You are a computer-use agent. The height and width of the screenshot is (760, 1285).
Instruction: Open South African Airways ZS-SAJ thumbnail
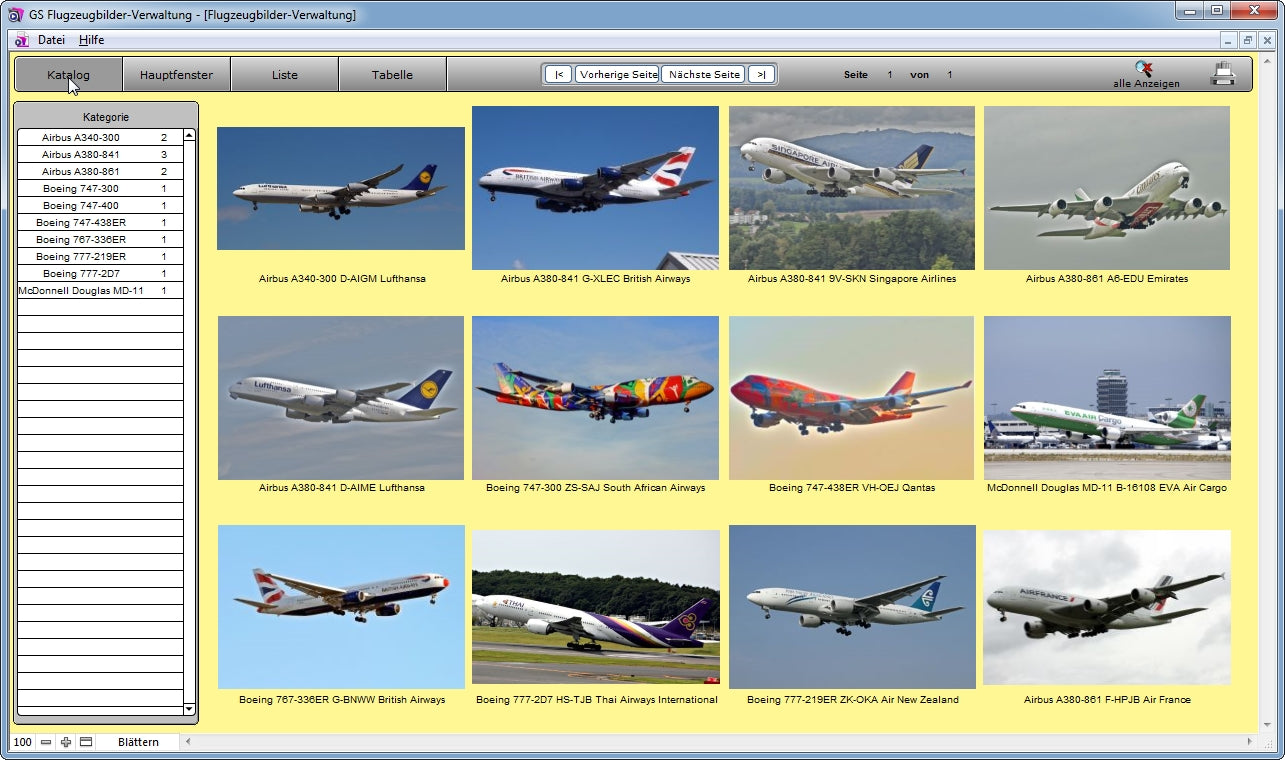(595, 398)
